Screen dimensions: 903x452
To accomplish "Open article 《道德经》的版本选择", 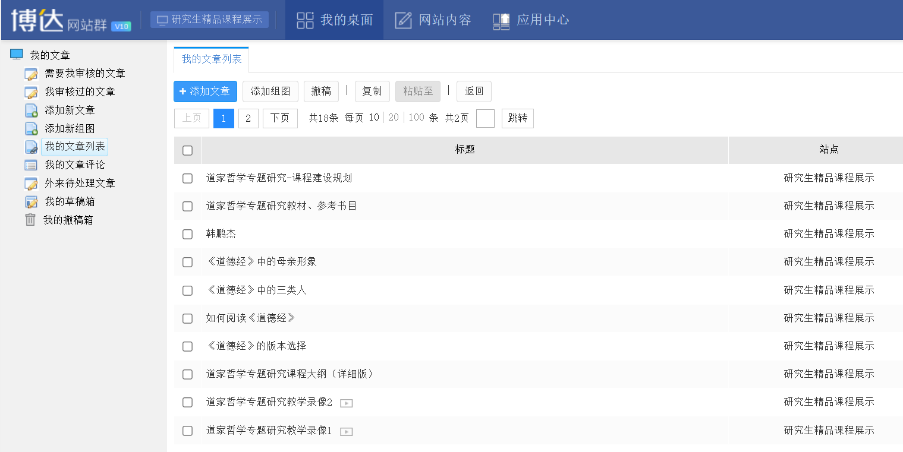I will click(x=255, y=346).
